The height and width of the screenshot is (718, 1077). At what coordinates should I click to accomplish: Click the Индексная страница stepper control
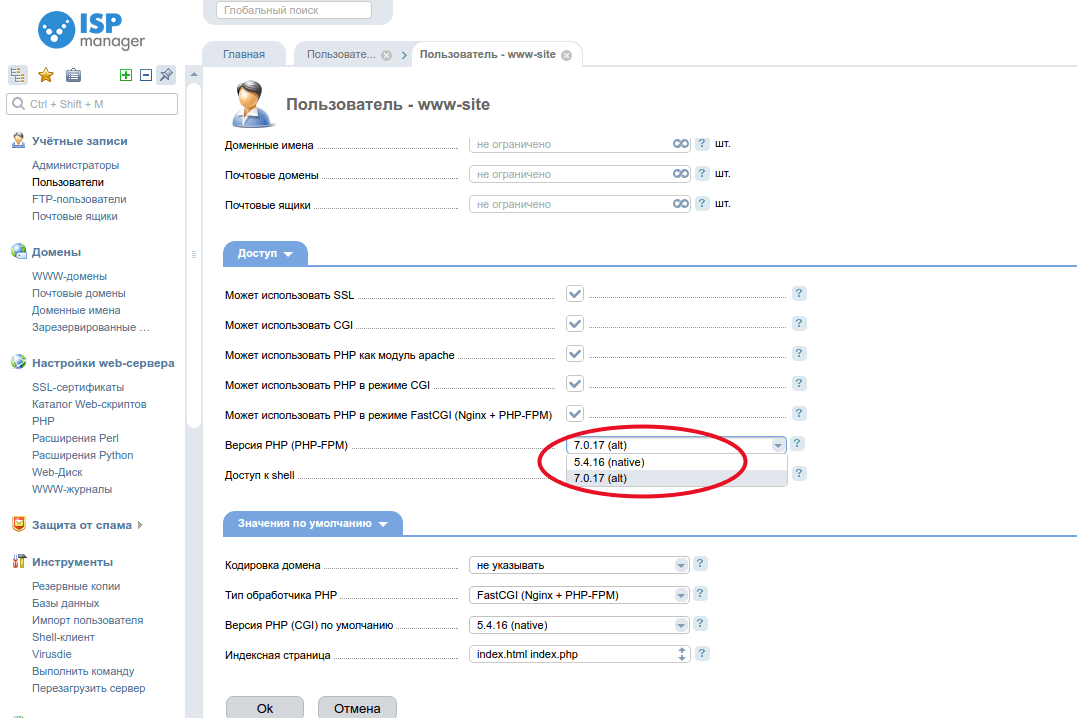[681, 653]
